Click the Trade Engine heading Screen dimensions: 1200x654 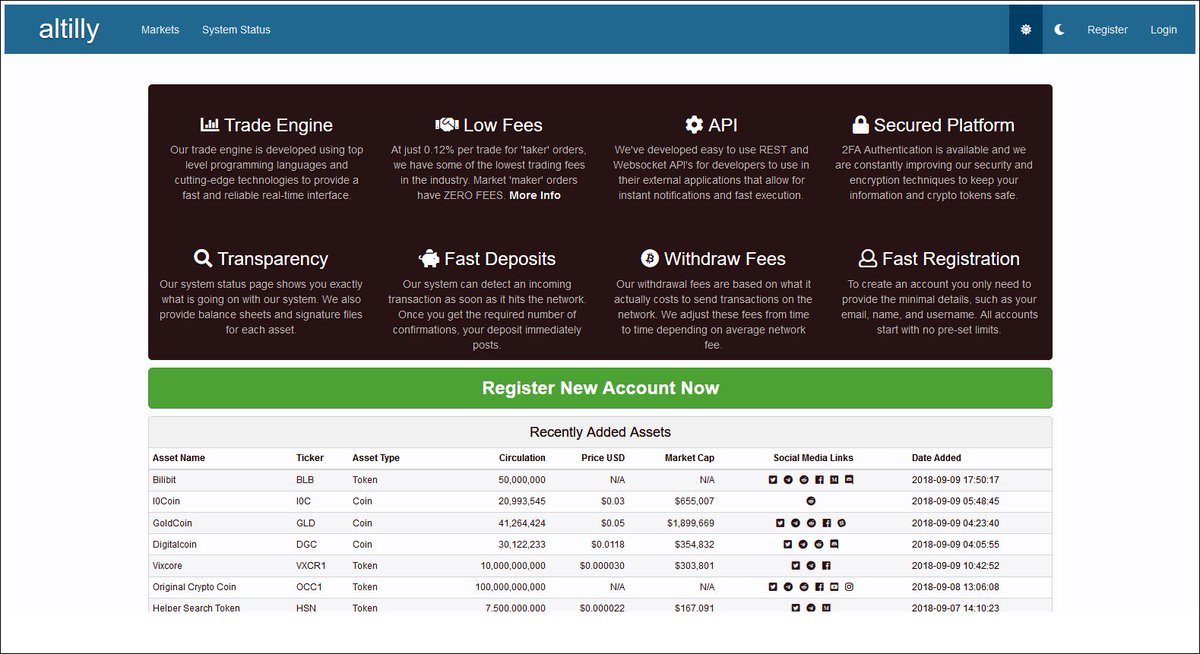click(x=266, y=125)
